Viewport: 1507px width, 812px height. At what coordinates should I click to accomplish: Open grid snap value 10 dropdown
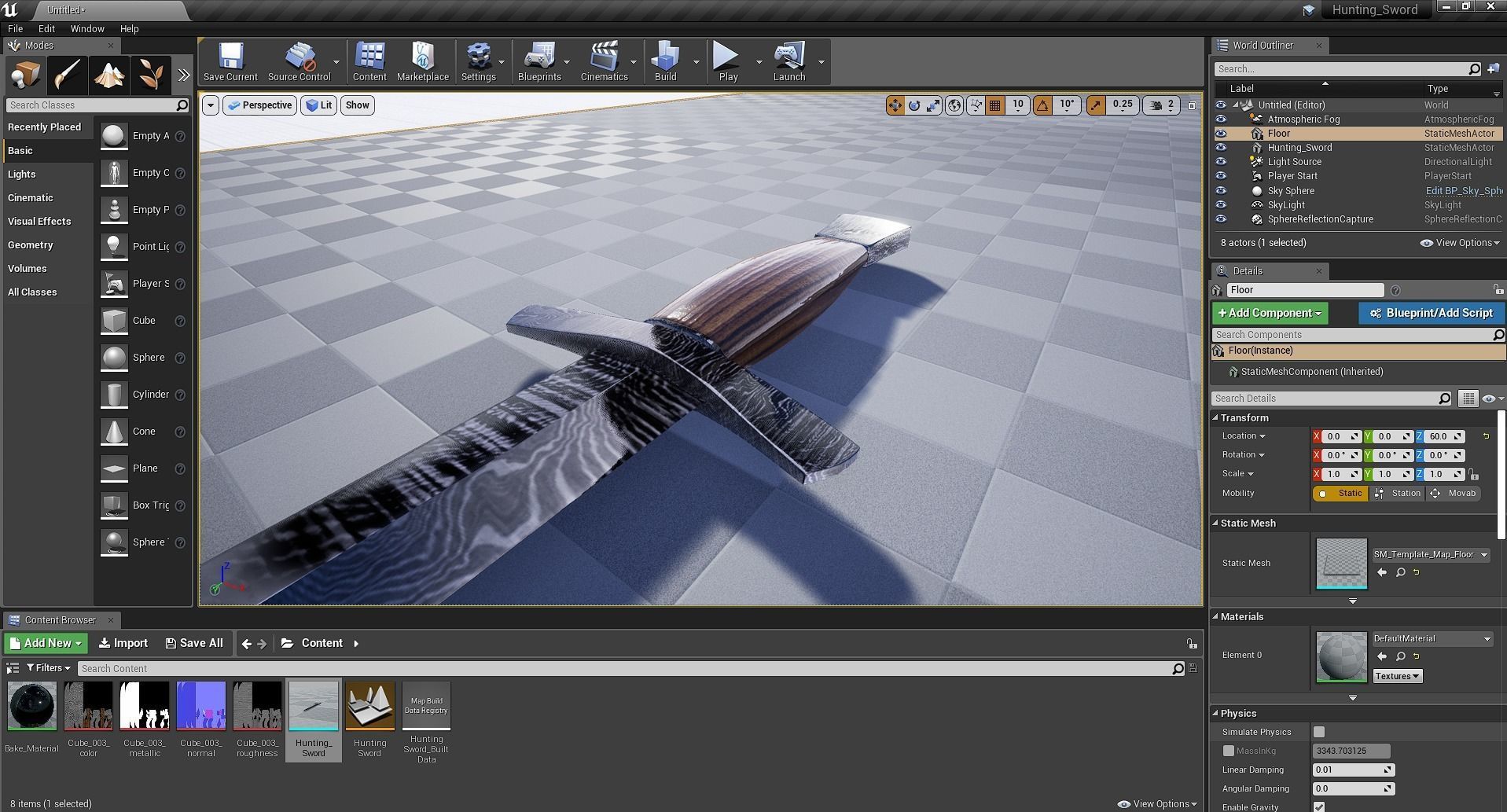(1018, 105)
